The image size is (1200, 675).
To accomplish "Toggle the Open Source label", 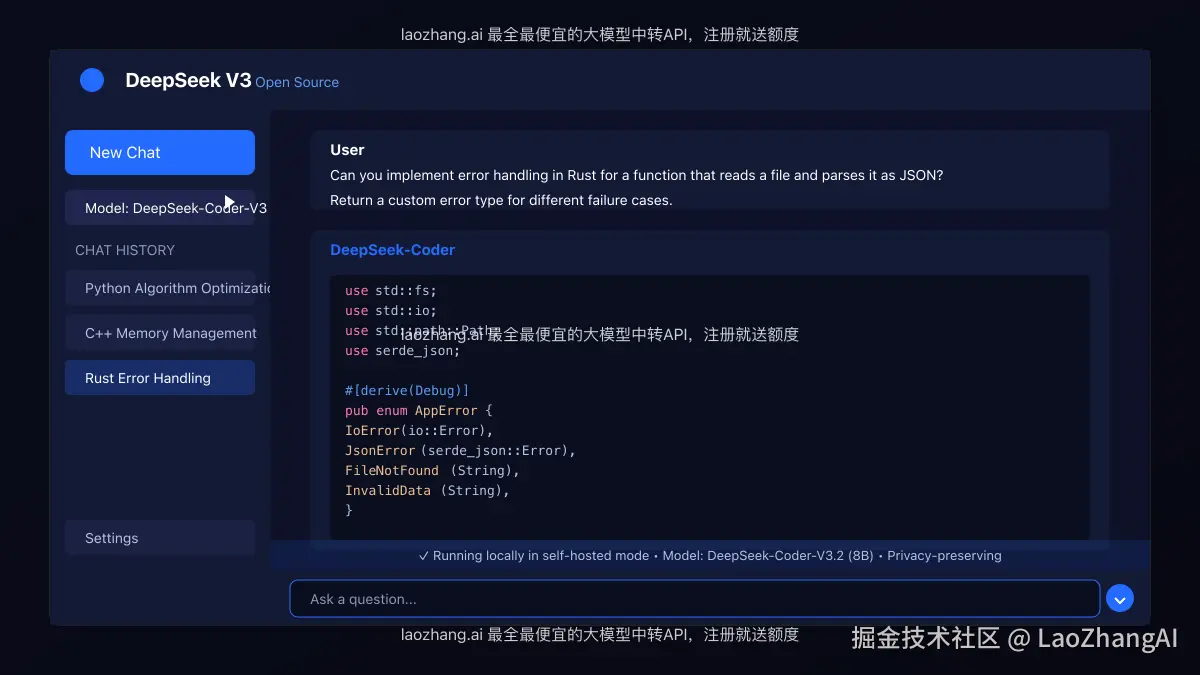I will (296, 82).
